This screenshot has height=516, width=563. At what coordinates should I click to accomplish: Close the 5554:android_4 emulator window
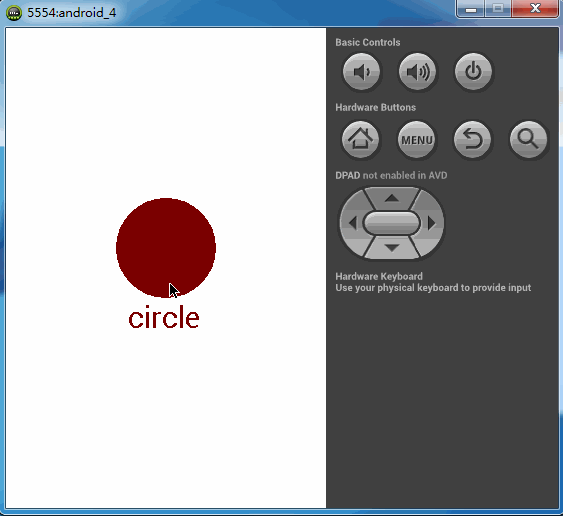click(x=535, y=9)
